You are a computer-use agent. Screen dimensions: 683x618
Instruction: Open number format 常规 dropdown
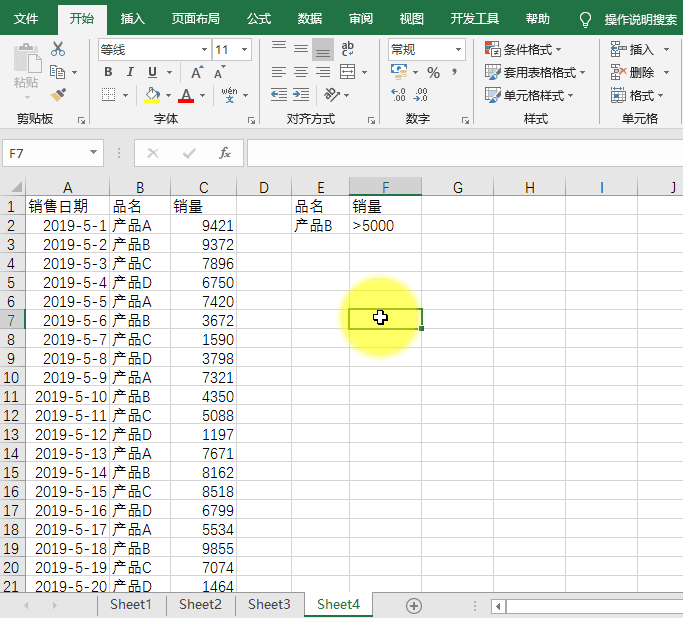(x=458, y=50)
